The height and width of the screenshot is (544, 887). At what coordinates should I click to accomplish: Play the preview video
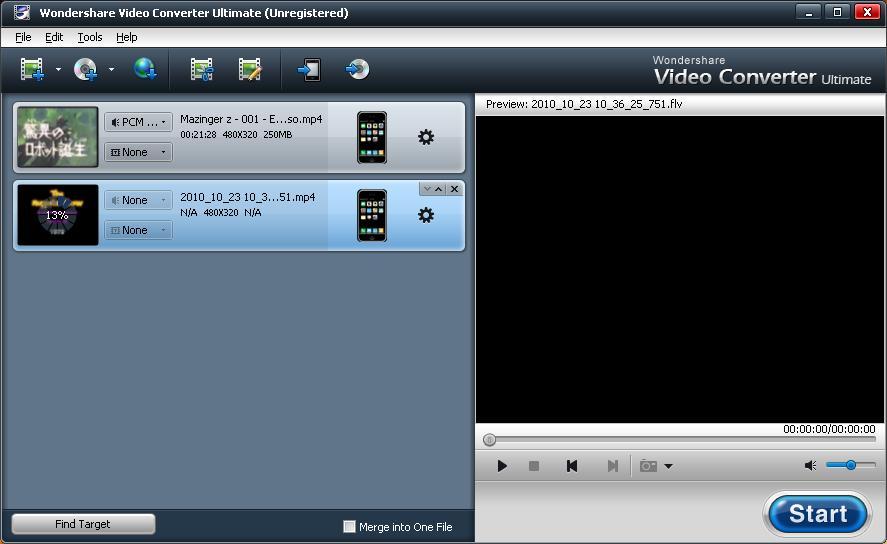pos(502,466)
